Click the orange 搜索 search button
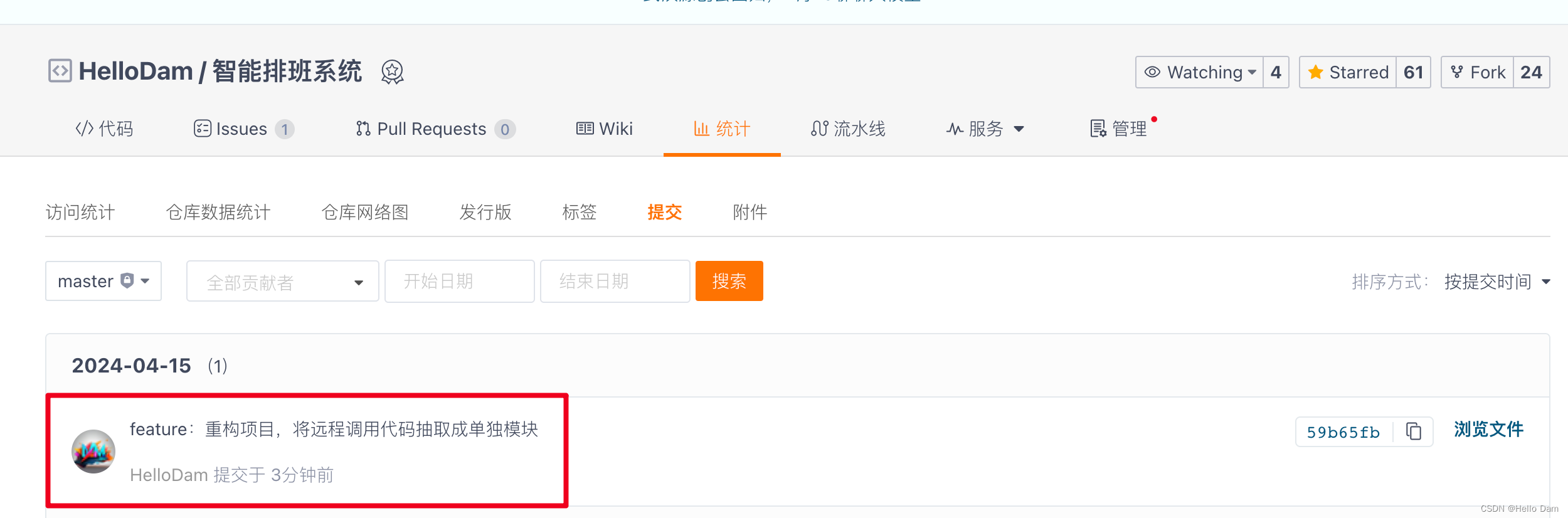The image size is (1568, 518). point(729,281)
